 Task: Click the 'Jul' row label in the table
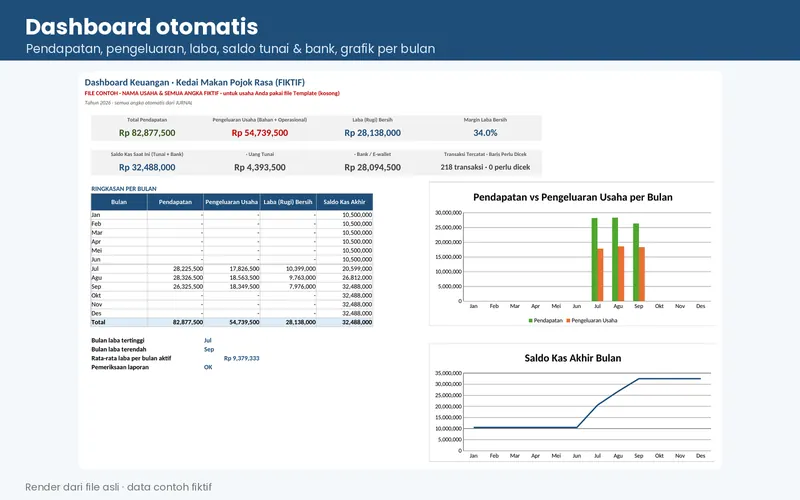click(x=95, y=269)
